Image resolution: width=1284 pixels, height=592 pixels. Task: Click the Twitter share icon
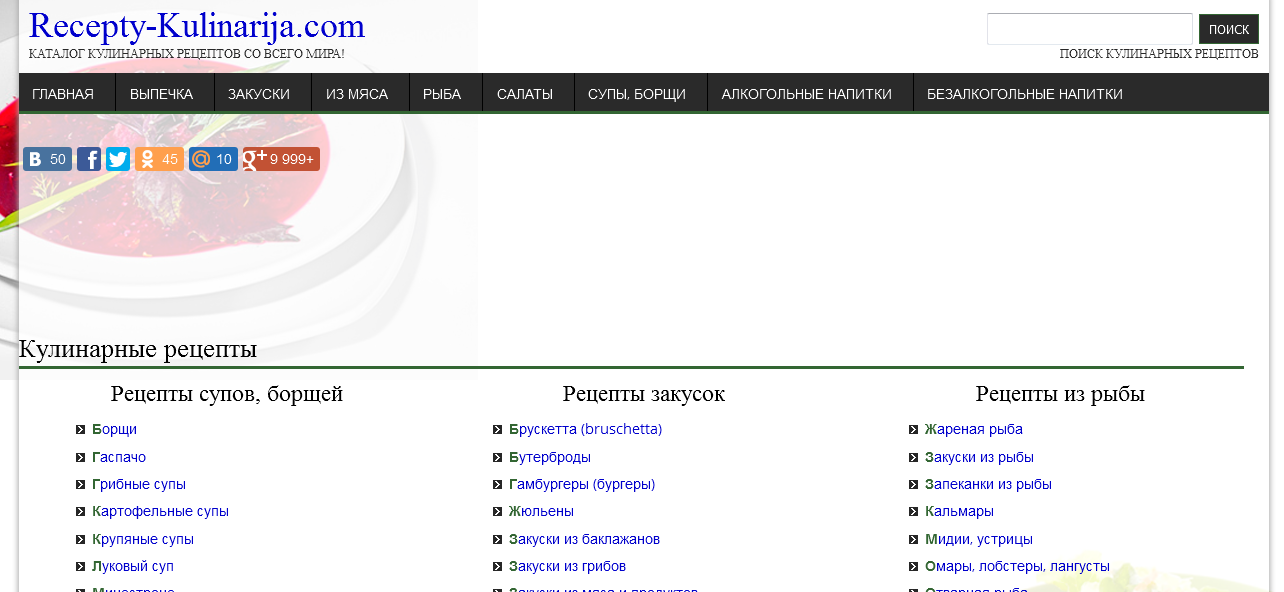point(118,159)
